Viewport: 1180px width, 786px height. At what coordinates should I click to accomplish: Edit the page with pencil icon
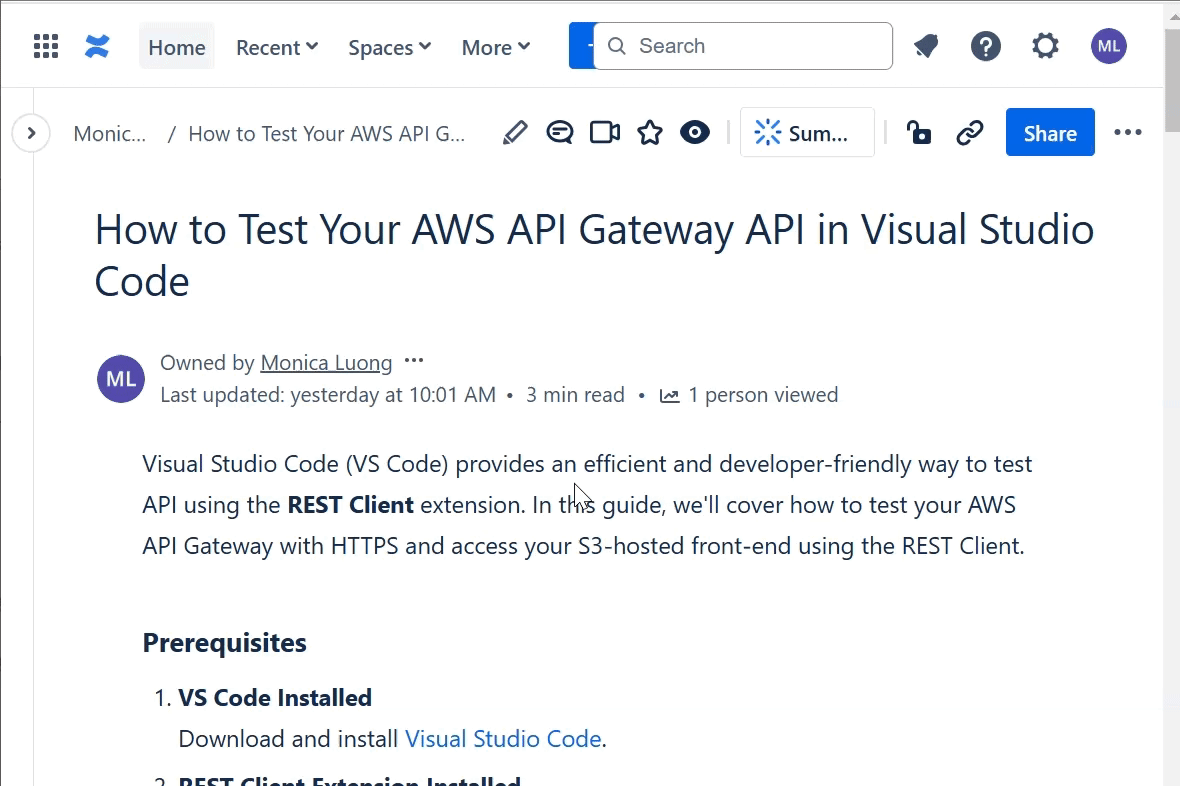pyautogui.click(x=515, y=133)
